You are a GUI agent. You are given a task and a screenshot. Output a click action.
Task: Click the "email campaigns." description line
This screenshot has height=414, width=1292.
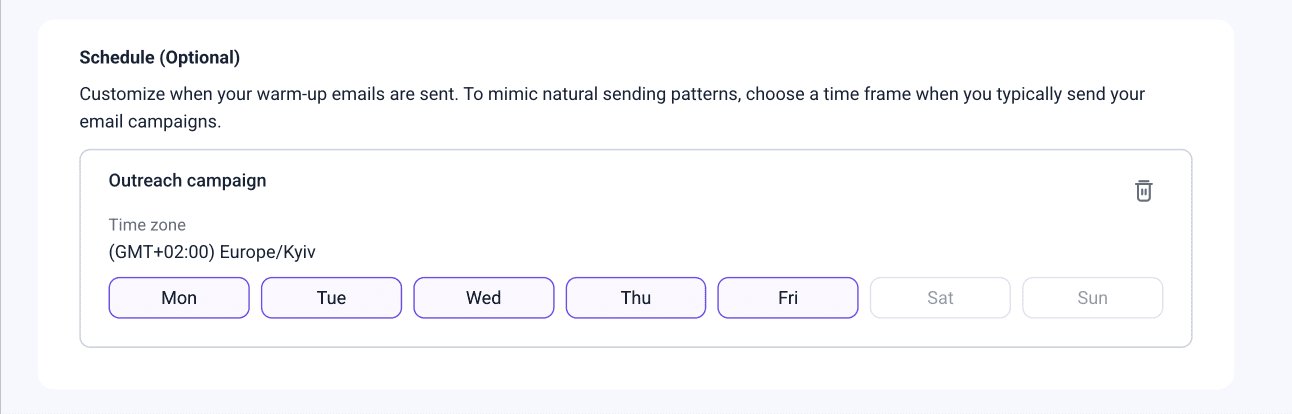tap(149, 121)
